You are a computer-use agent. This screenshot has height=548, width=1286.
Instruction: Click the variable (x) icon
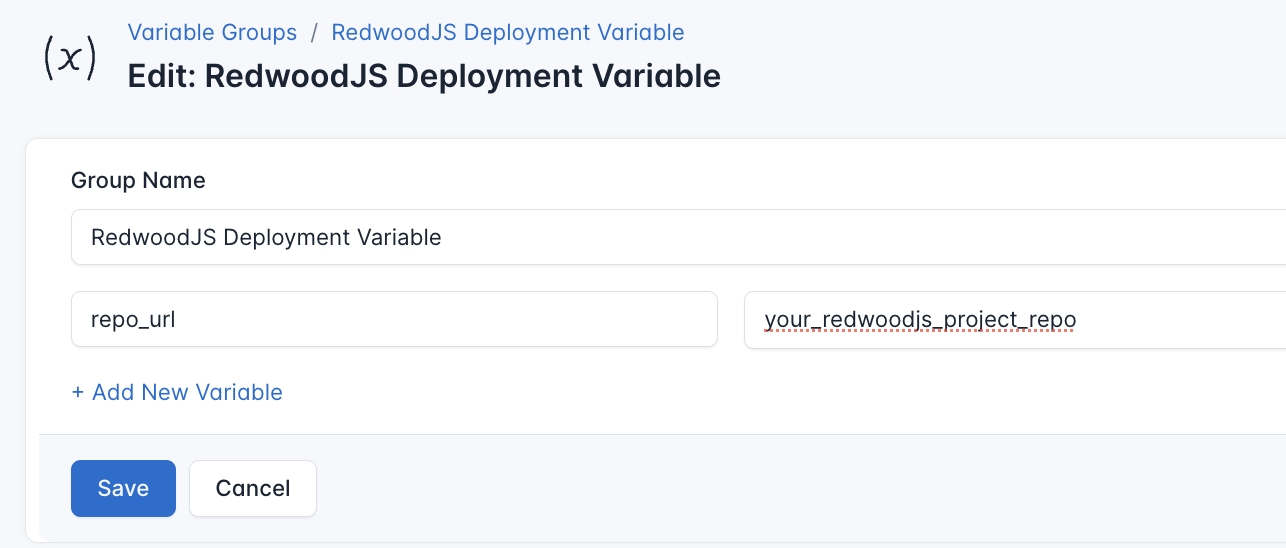click(x=70, y=58)
